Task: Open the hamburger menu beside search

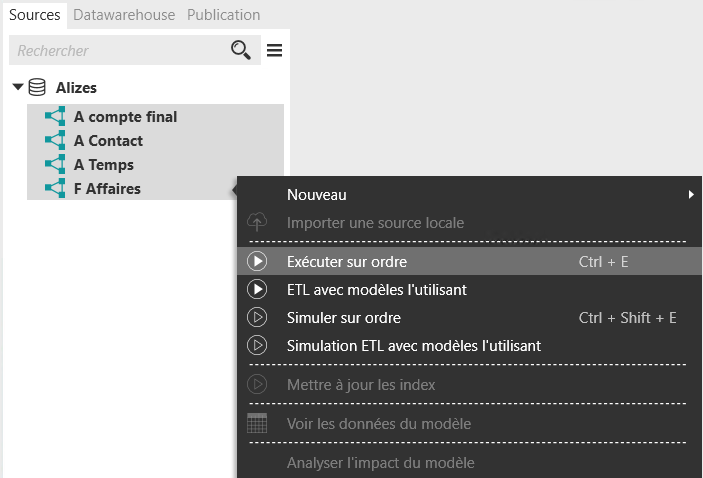Action: click(274, 50)
